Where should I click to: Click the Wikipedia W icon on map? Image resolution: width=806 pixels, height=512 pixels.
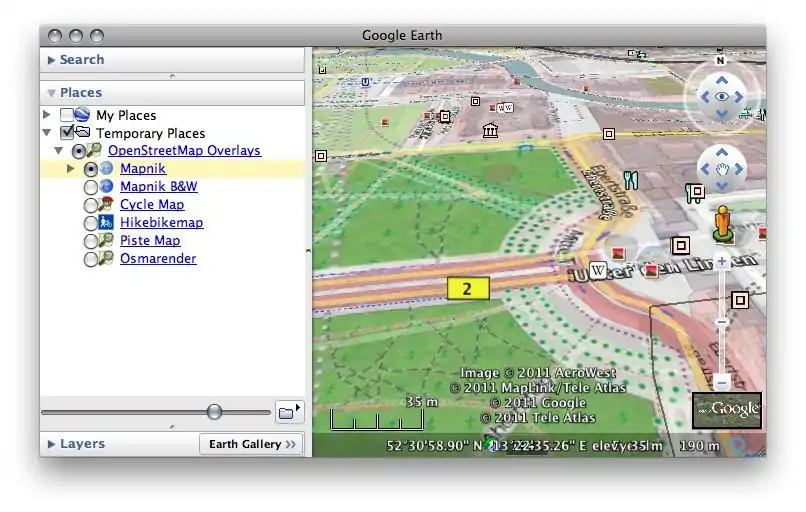pyautogui.click(x=598, y=270)
